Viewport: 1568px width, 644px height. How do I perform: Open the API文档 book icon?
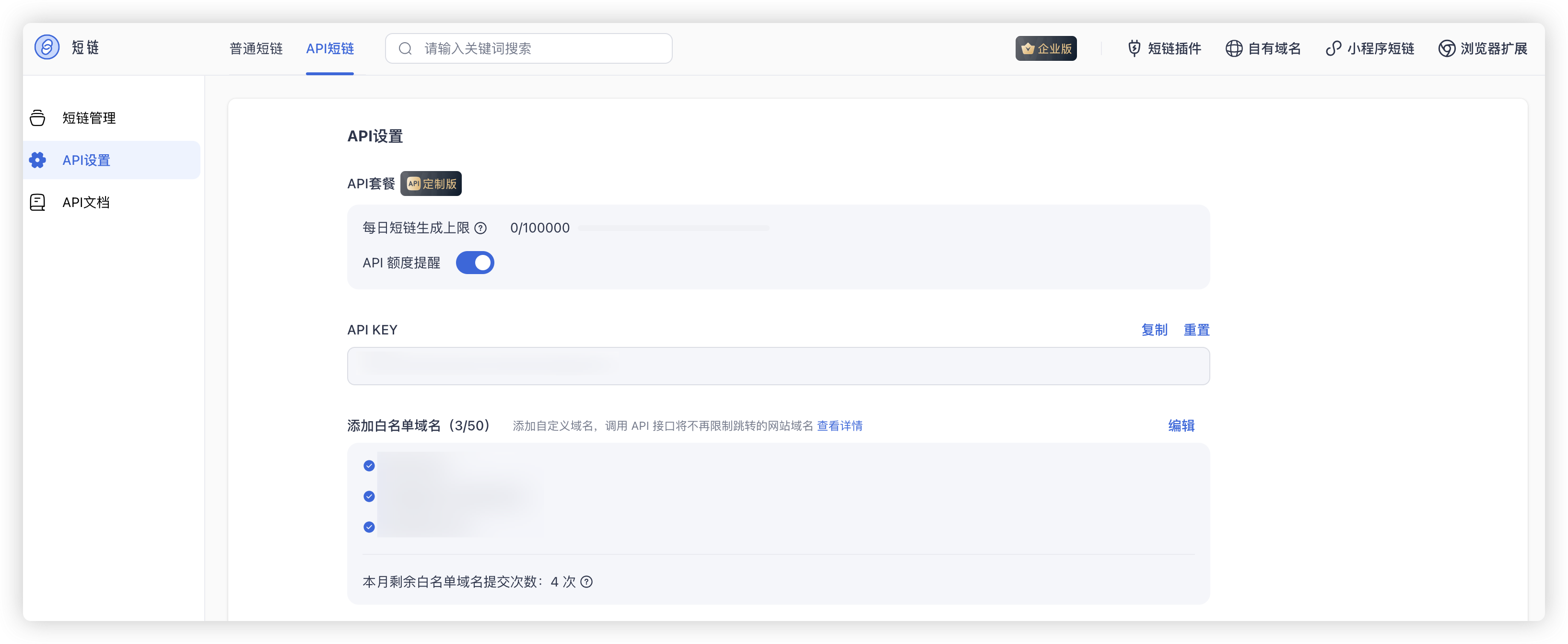tap(38, 203)
